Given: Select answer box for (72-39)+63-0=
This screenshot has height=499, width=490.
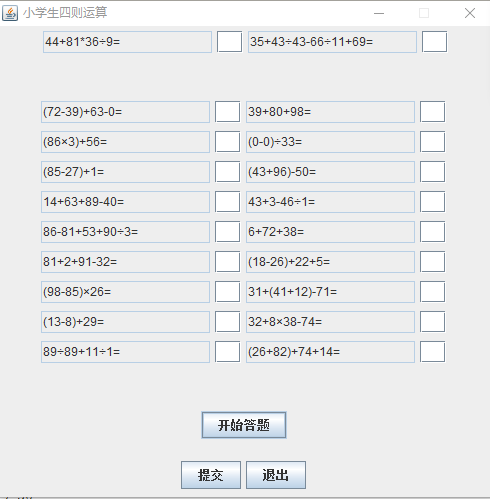Looking at the screenshot, I should pyautogui.click(x=227, y=112).
